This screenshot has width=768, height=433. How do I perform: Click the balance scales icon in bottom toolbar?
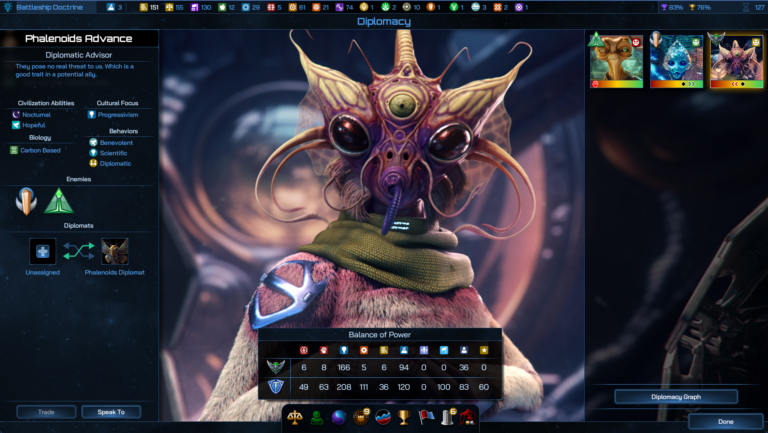[x=296, y=418]
